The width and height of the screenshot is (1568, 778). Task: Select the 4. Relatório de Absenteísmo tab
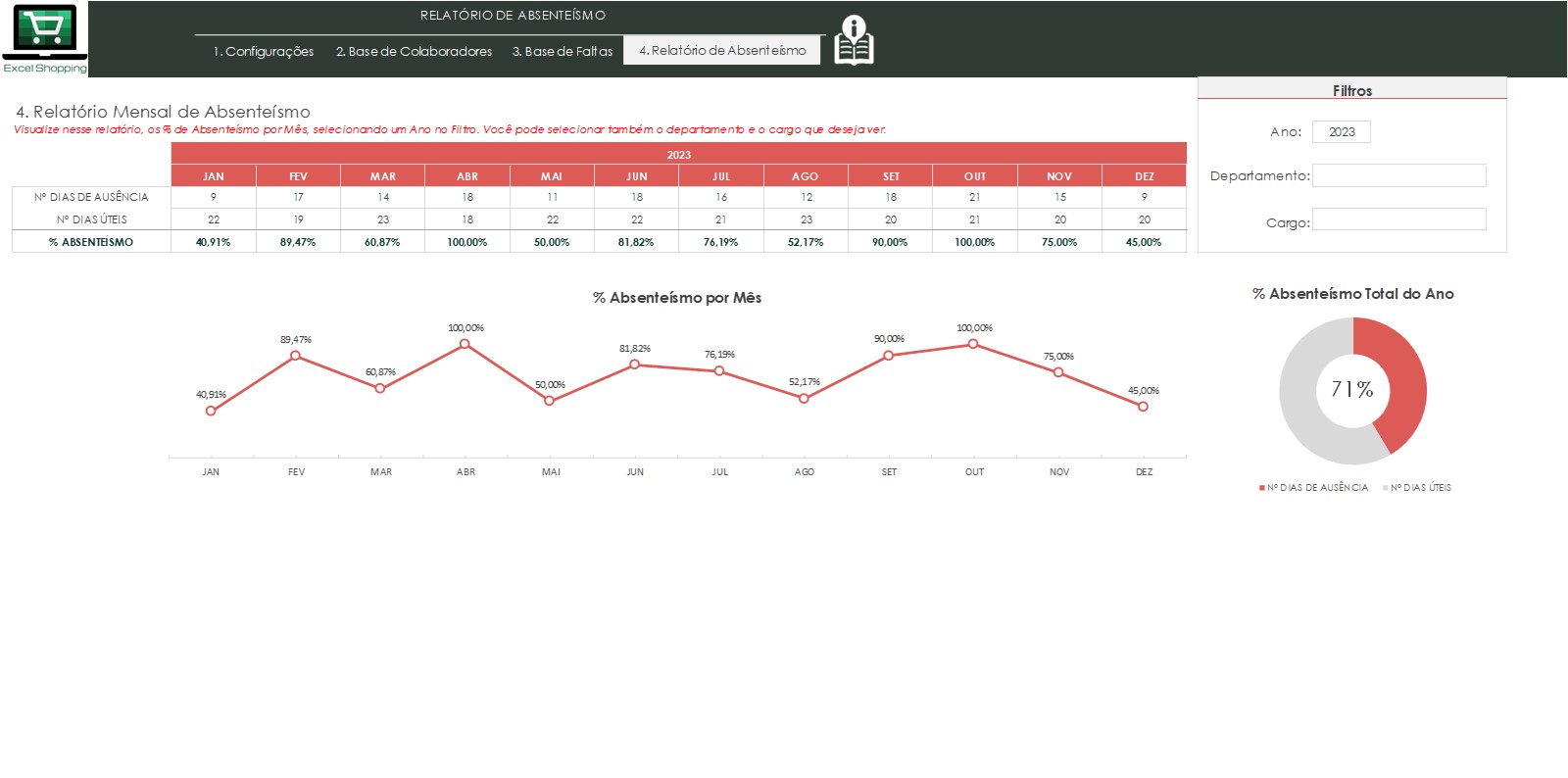point(722,50)
